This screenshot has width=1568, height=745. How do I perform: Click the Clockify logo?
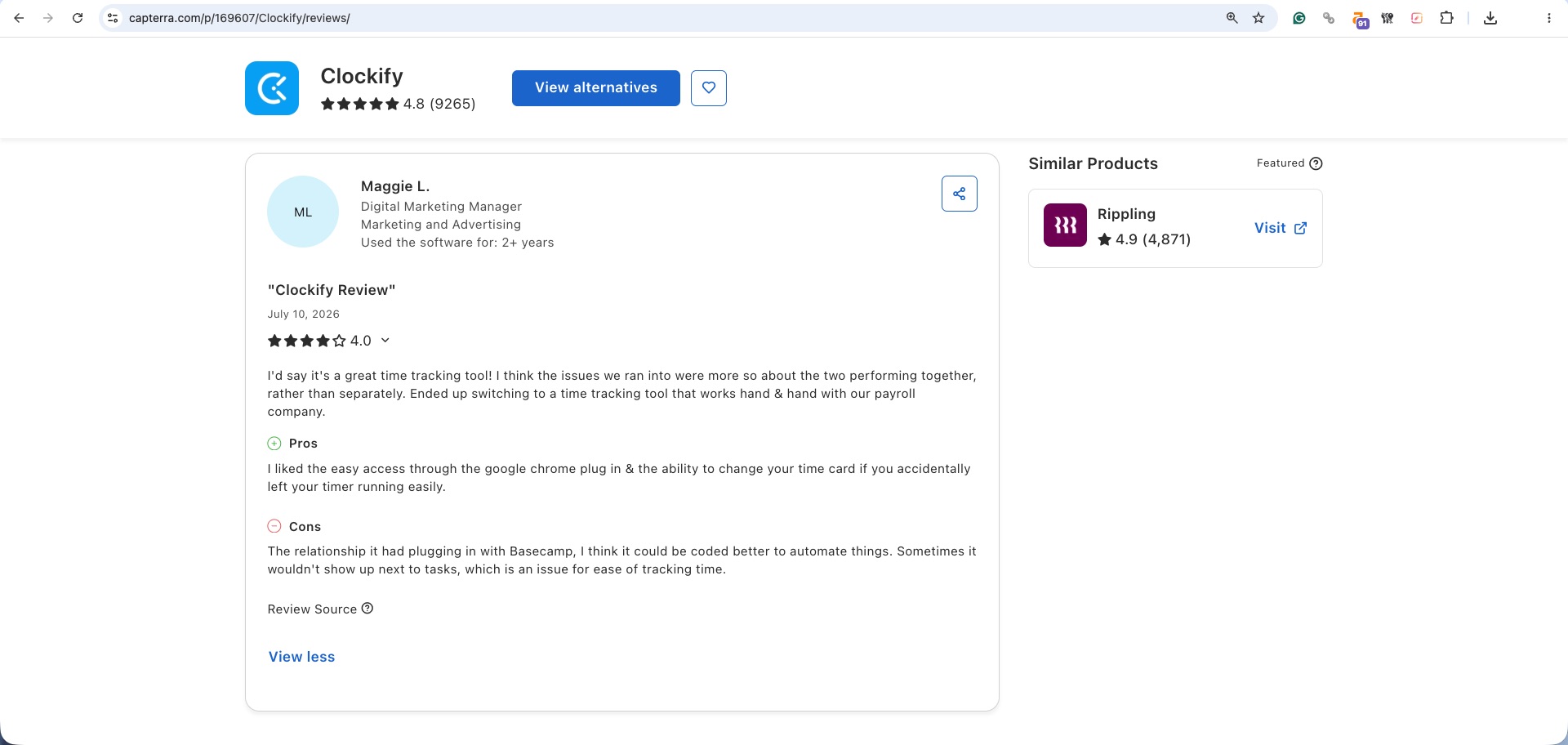[x=272, y=88]
